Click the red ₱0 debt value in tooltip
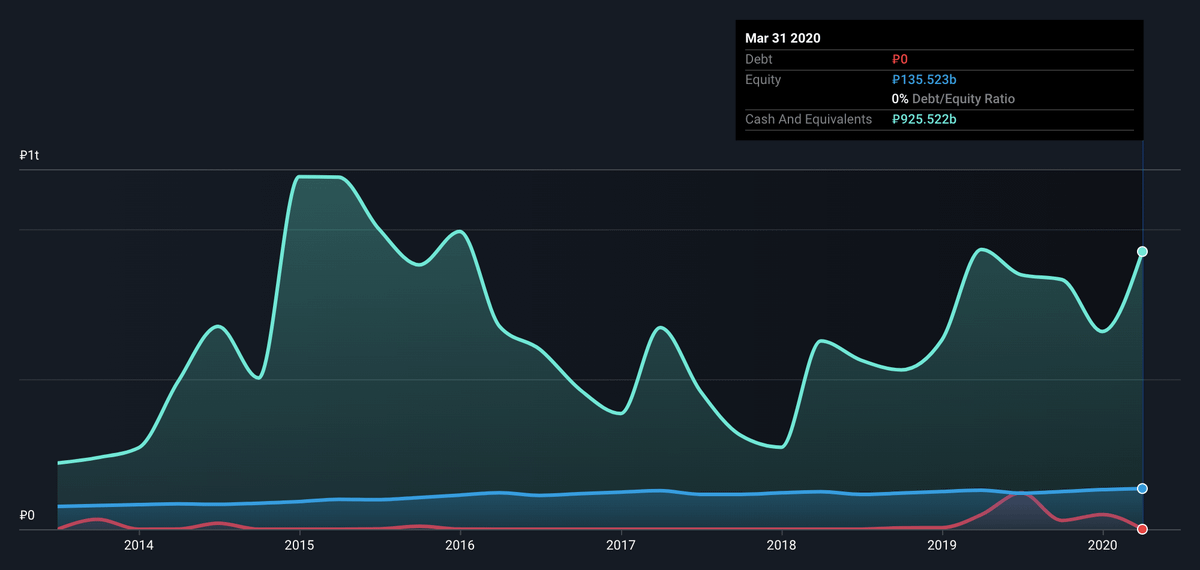 900,60
